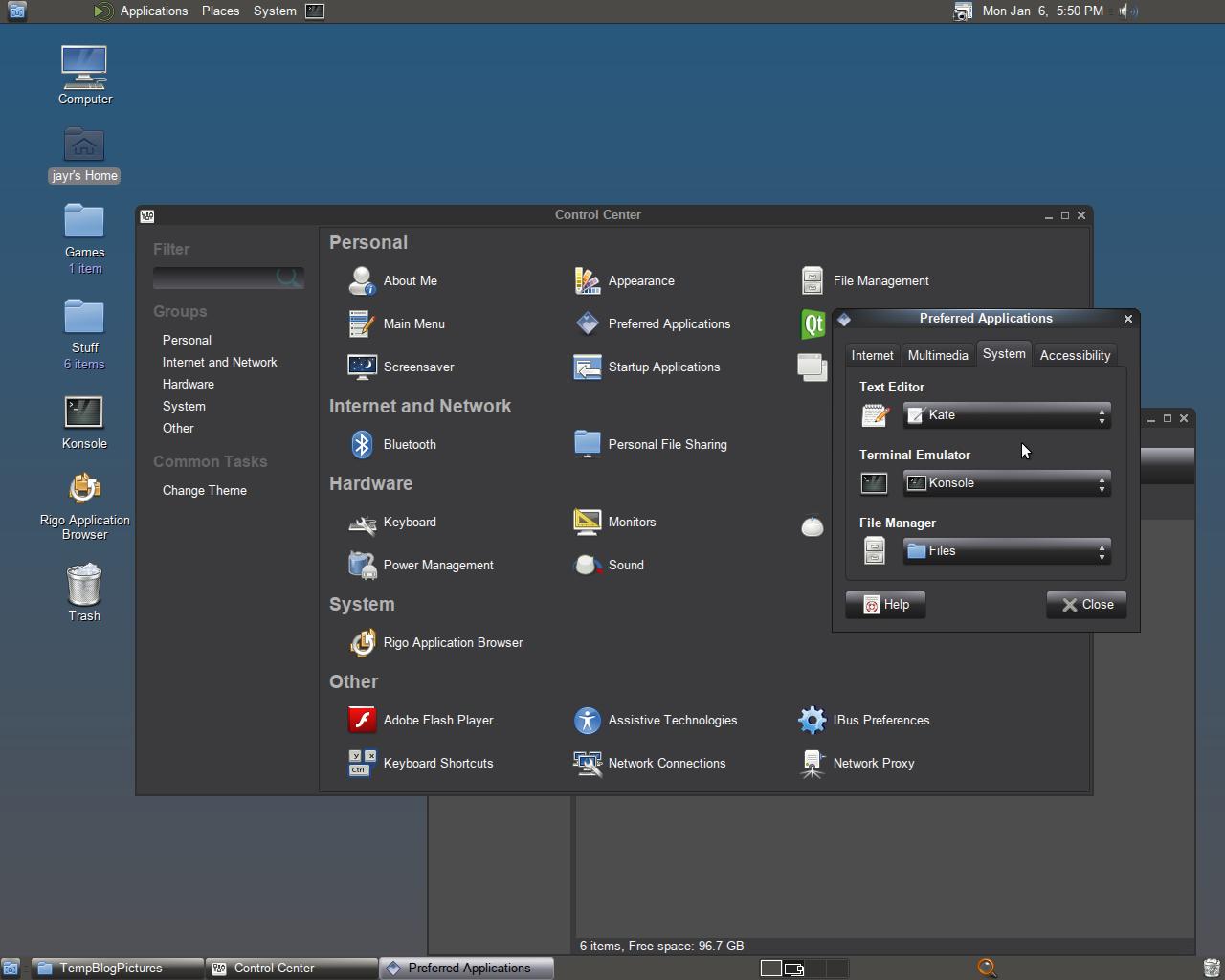This screenshot has width=1225, height=980.
Task: Select the first workspace in switcher
Action: pos(771,969)
